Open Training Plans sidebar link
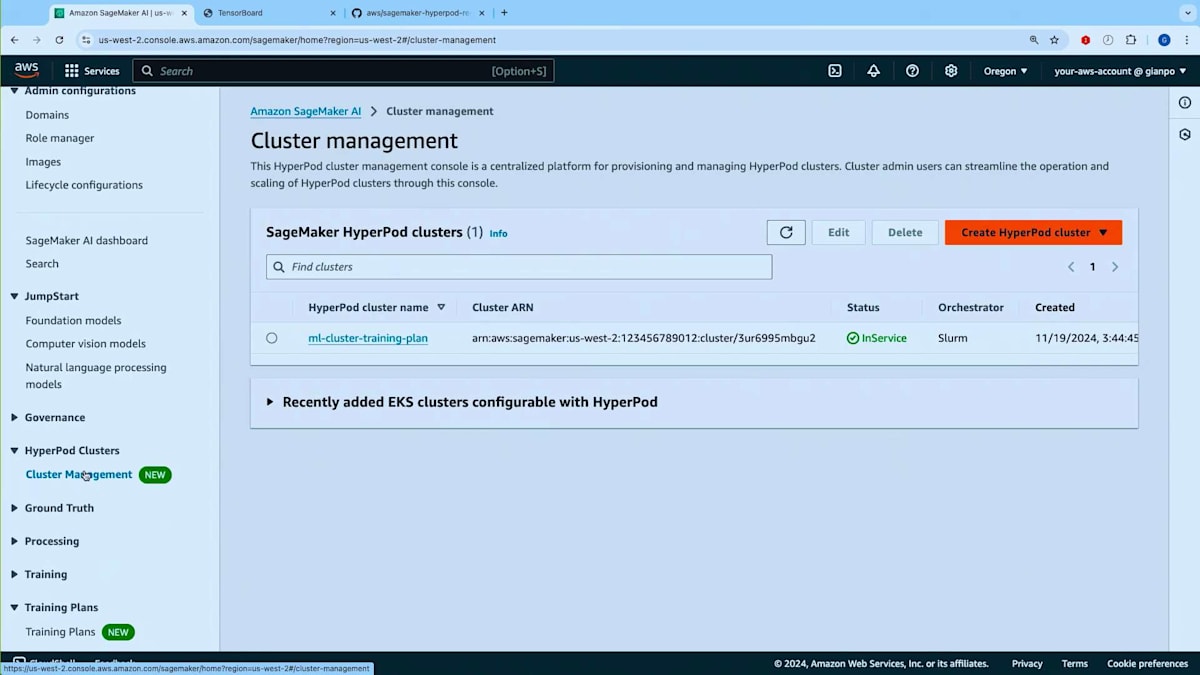The width and height of the screenshot is (1200, 675). tap(60, 632)
